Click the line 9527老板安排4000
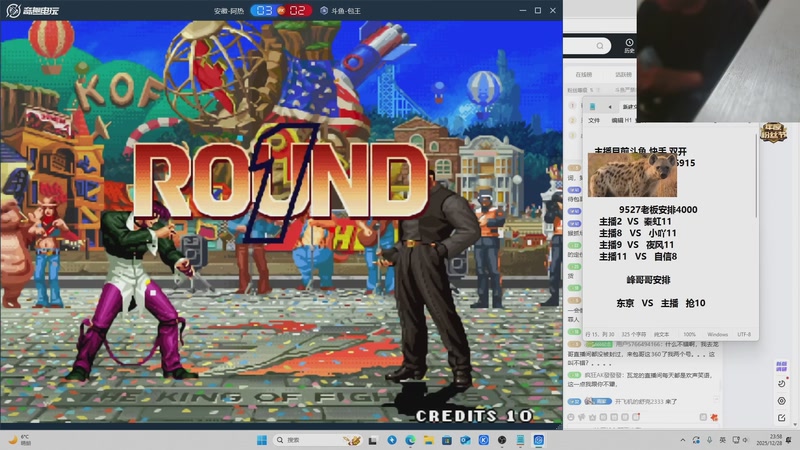 click(658, 210)
